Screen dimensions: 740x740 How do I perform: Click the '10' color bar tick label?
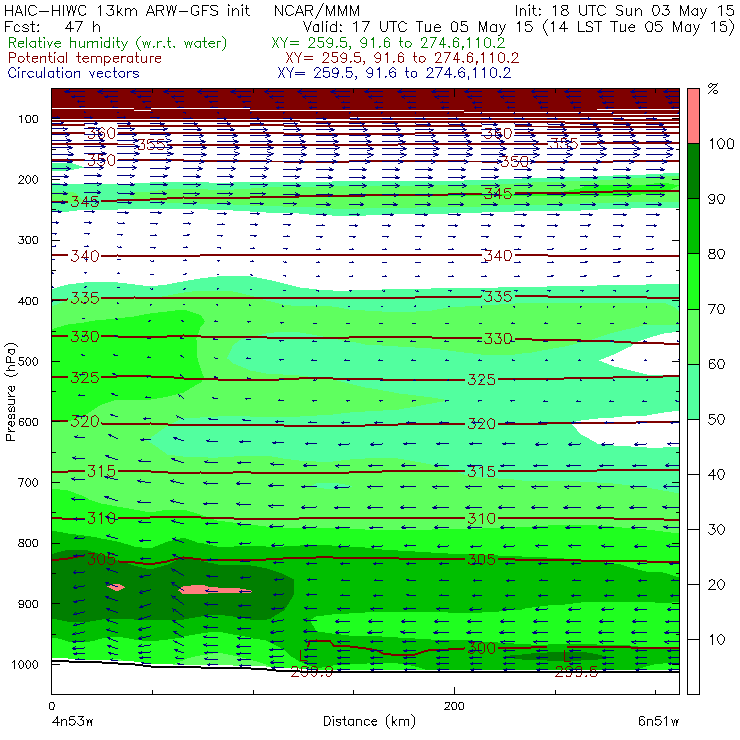pos(716,640)
